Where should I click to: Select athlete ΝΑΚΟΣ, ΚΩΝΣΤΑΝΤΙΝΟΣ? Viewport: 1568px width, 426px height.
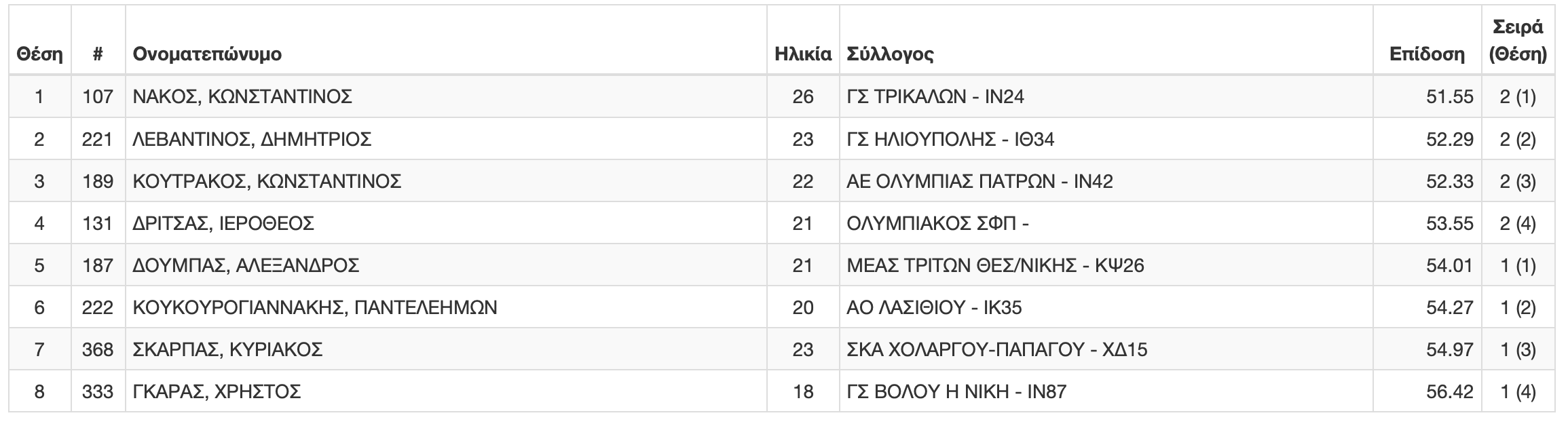[x=242, y=97]
